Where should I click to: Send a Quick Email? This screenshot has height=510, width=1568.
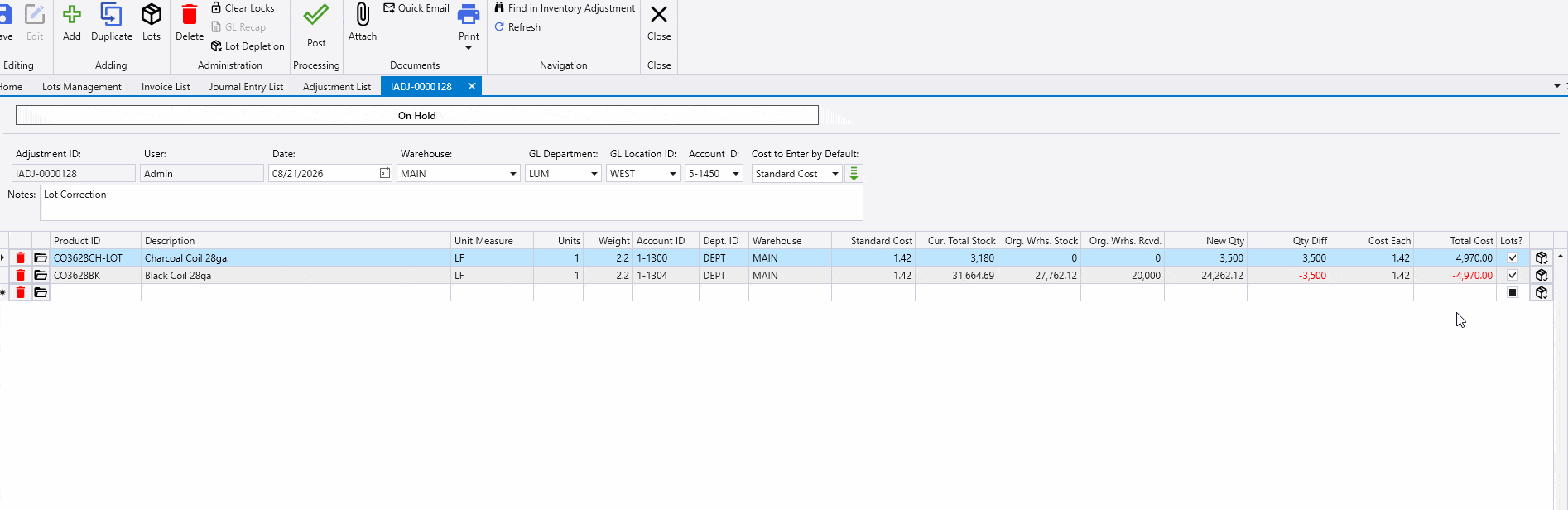[x=416, y=8]
